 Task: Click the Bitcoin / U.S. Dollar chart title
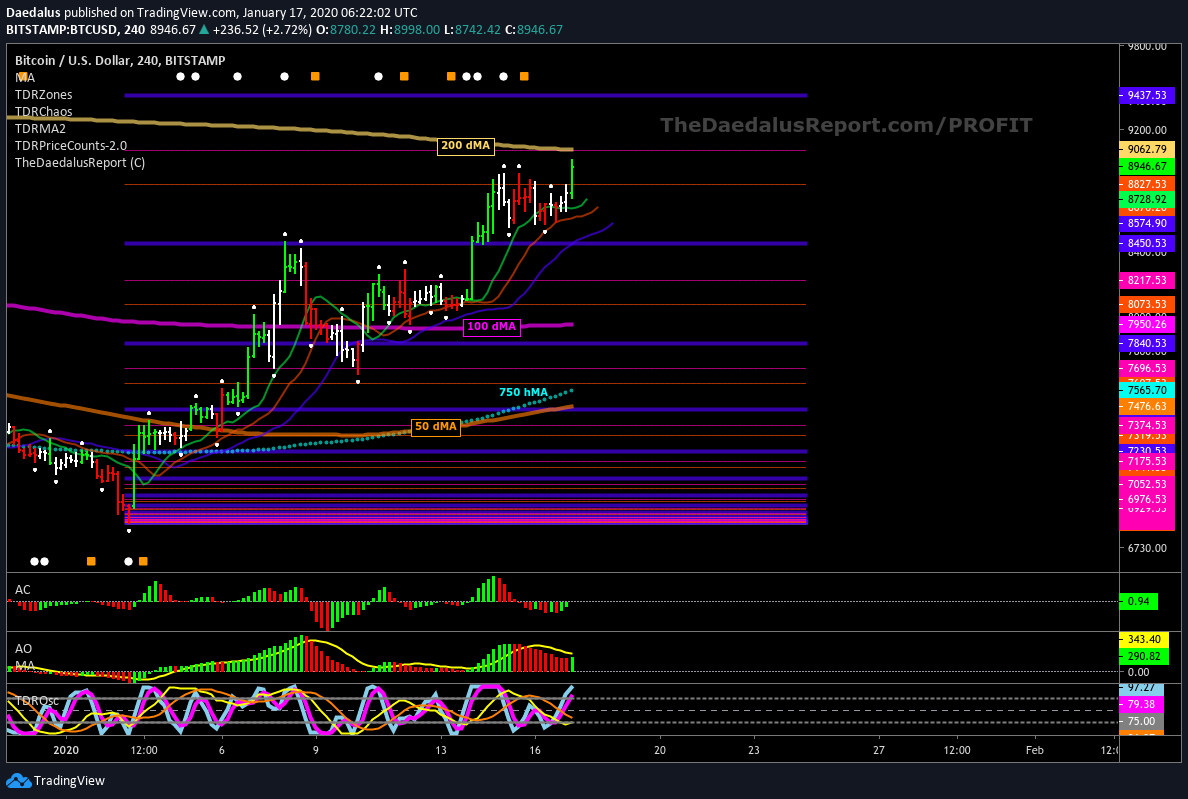tap(120, 60)
